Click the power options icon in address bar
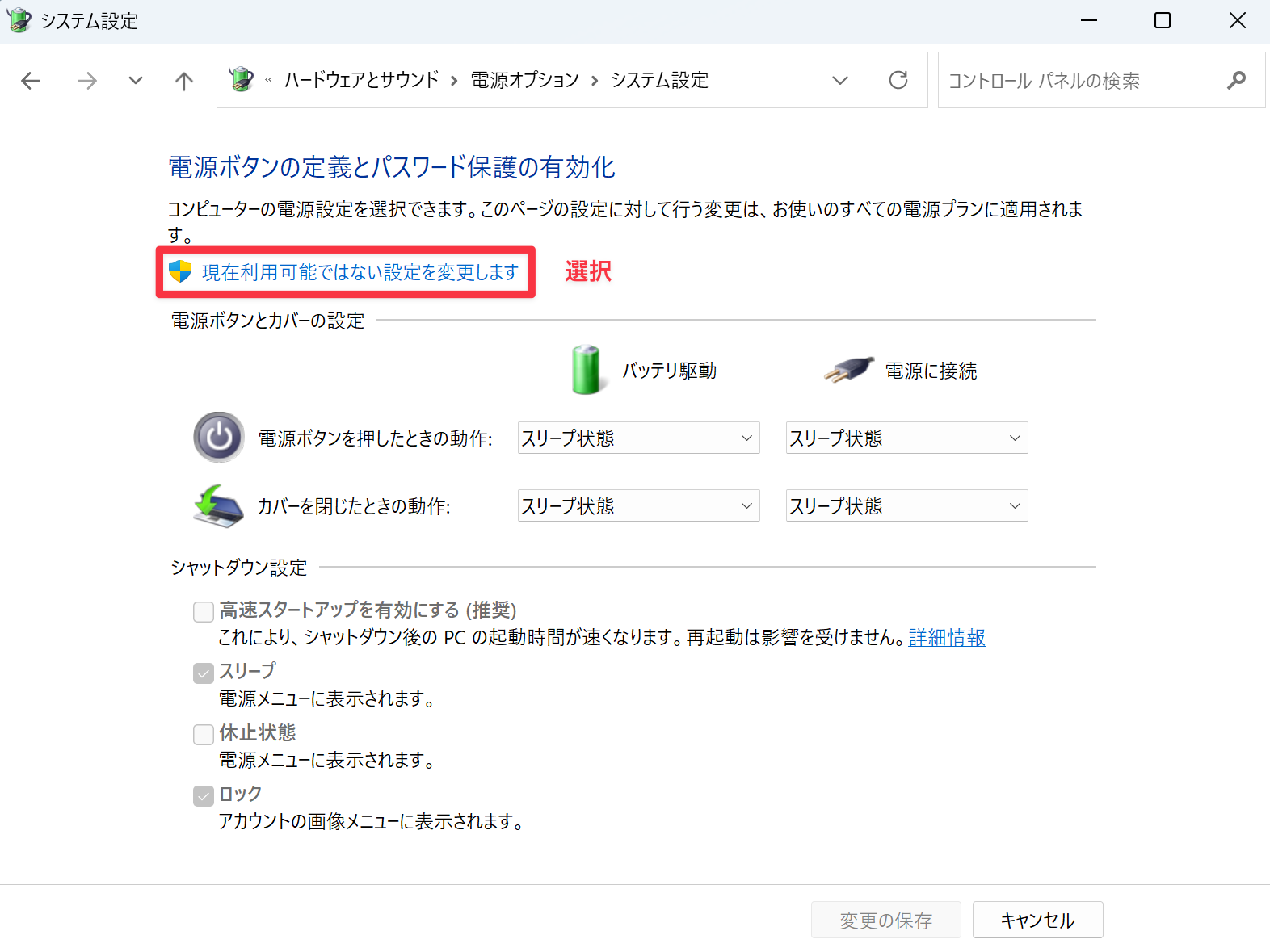The width and height of the screenshot is (1270, 952). click(241, 80)
